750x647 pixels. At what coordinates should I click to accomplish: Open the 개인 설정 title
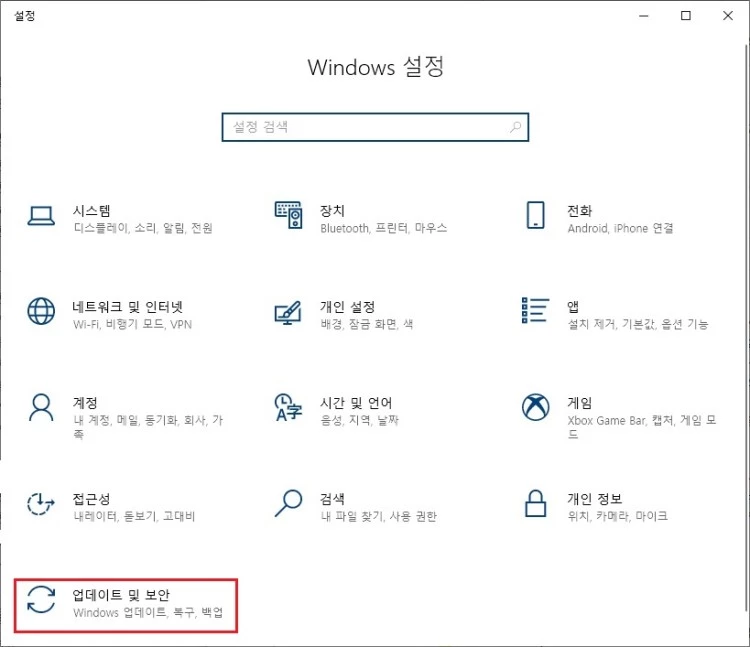pyautogui.click(x=347, y=307)
